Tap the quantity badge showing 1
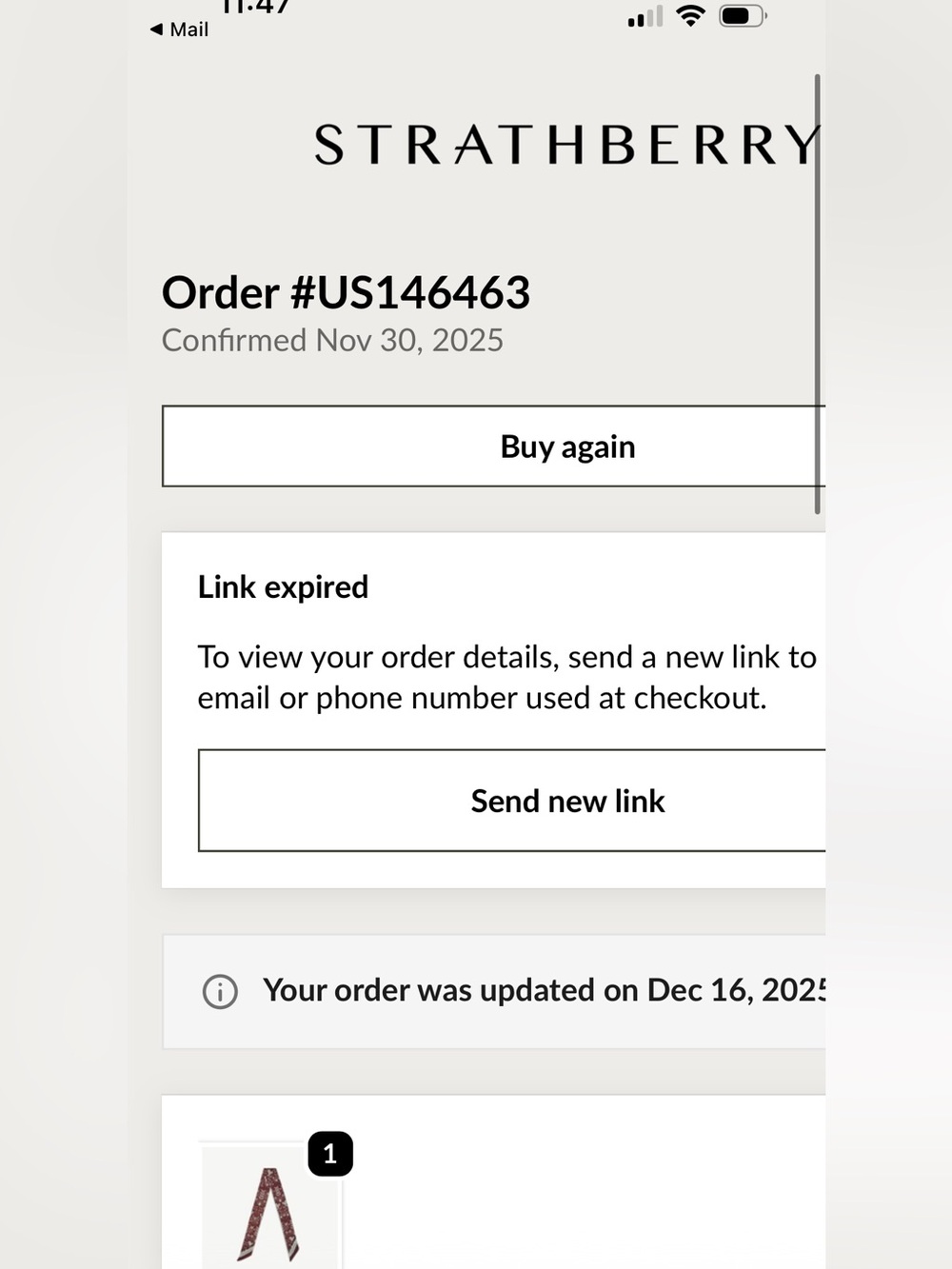Screen dimensions: 952x1269 coord(330,1154)
